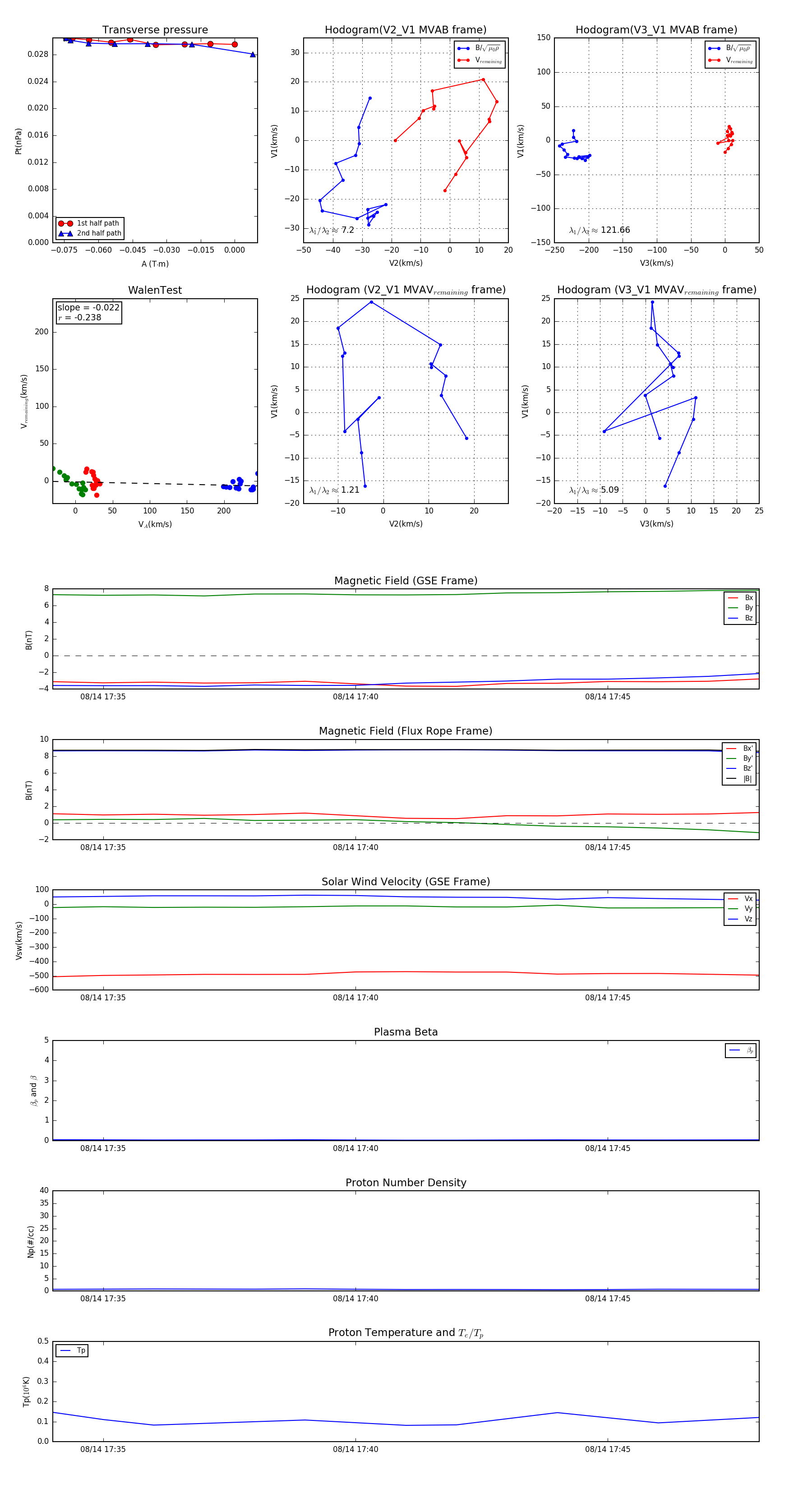
Task: Click the "V_A(km/s)" x-axis label in WalenTest
Action: tap(155, 524)
